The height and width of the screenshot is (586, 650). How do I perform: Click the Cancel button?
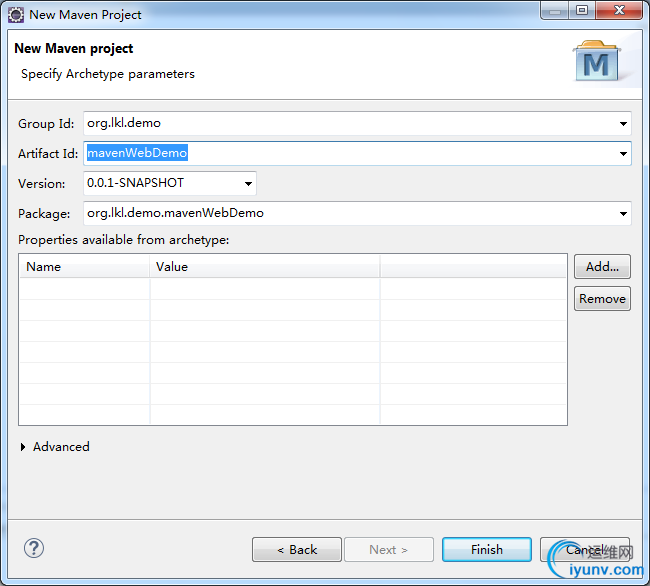tap(585, 550)
